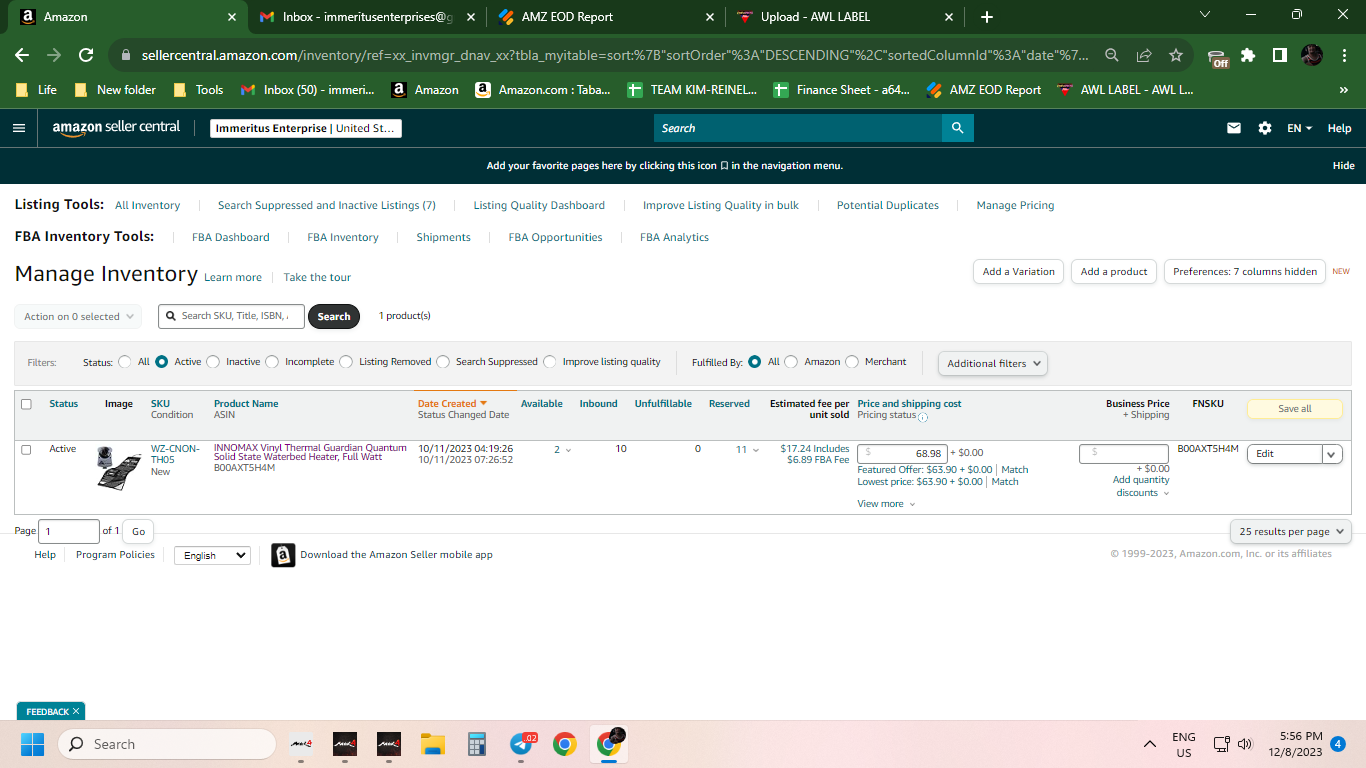The height and width of the screenshot is (768, 1366).
Task: Open the mail messages icon
Action: 1234,128
